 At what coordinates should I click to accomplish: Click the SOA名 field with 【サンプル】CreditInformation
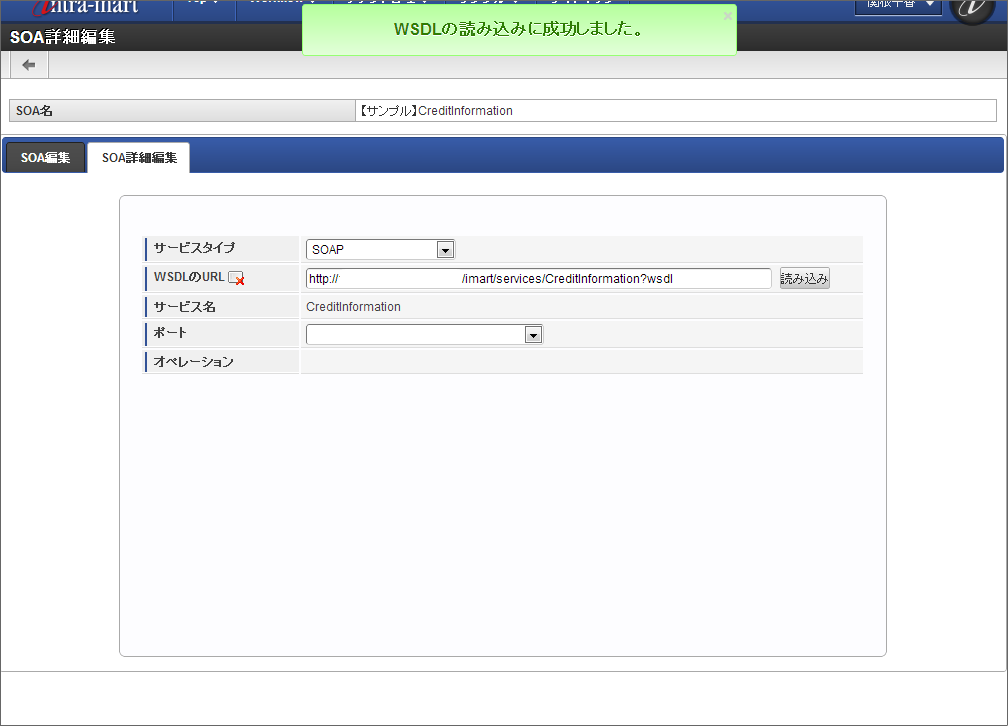pyautogui.click(x=676, y=111)
